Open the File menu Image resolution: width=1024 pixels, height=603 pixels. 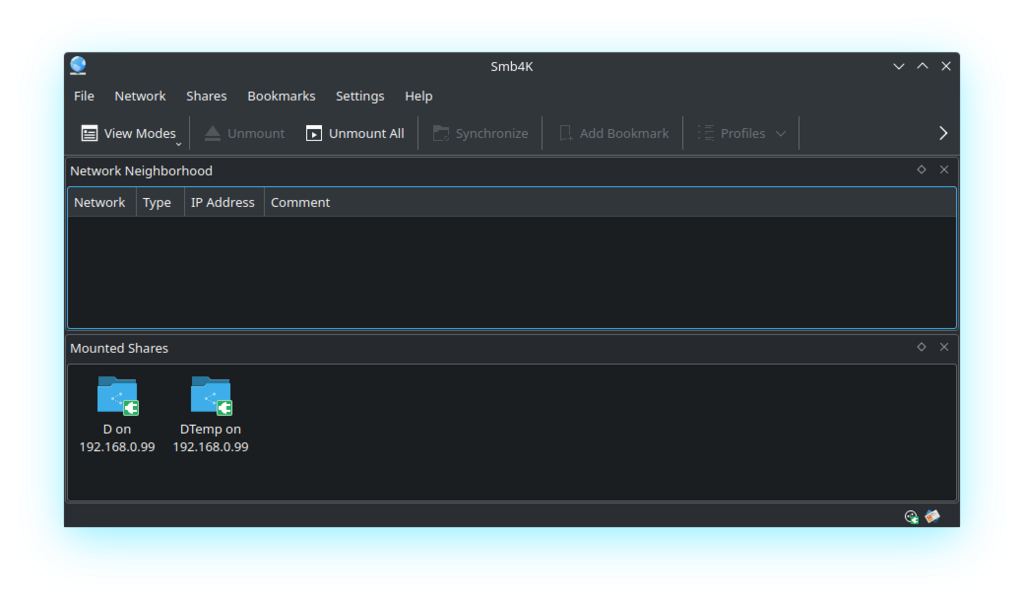click(x=84, y=96)
